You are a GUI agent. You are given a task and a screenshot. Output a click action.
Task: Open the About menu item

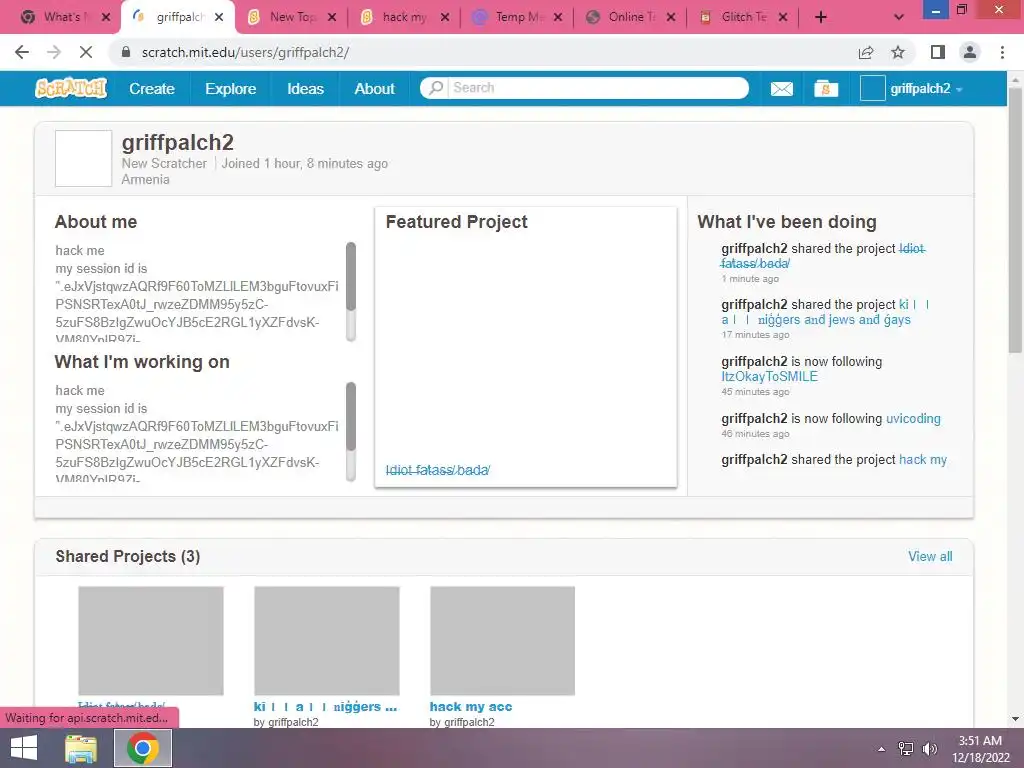click(x=374, y=89)
